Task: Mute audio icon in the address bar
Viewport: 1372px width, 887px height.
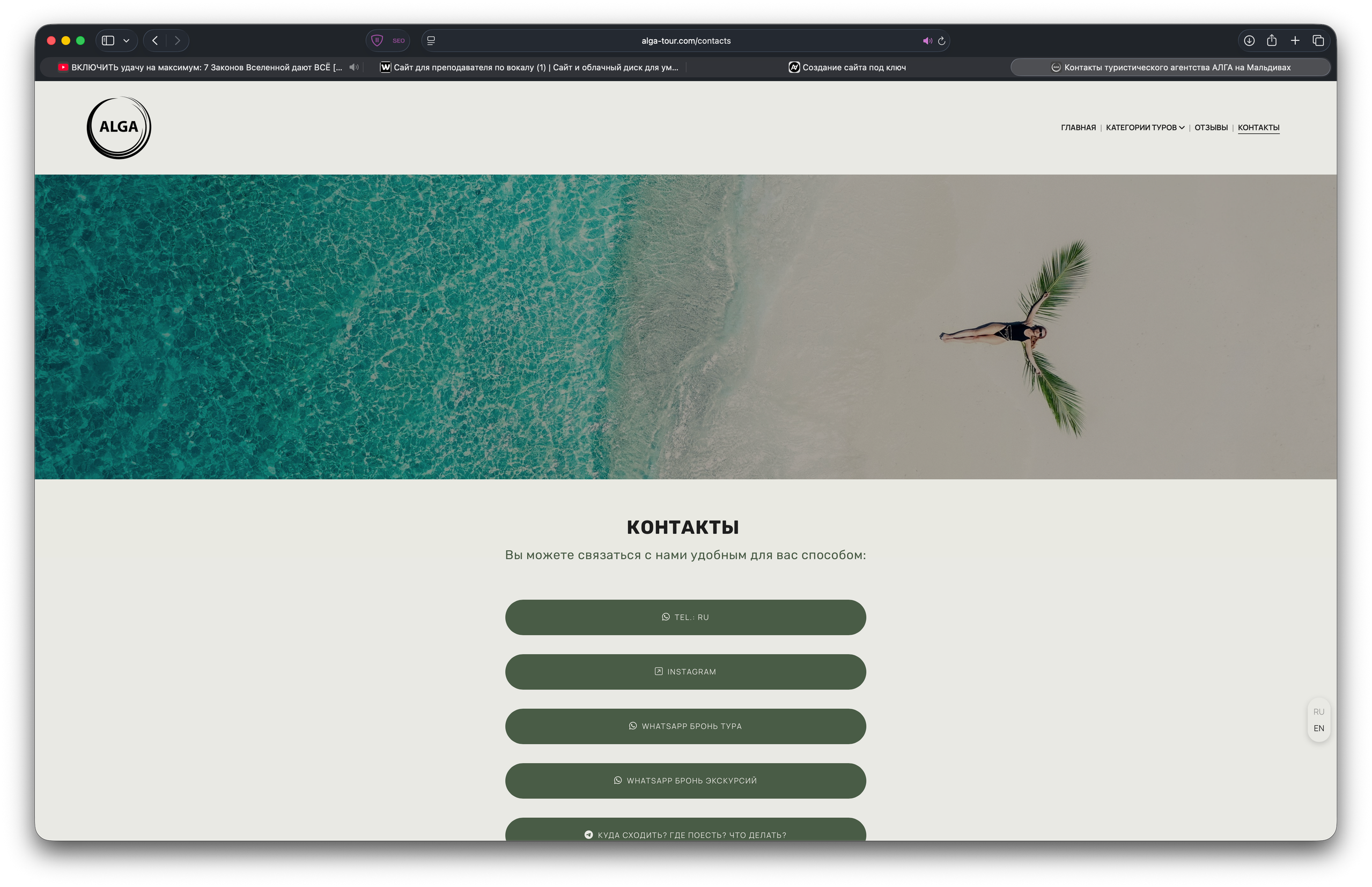Action: pyautogui.click(x=927, y=41)
